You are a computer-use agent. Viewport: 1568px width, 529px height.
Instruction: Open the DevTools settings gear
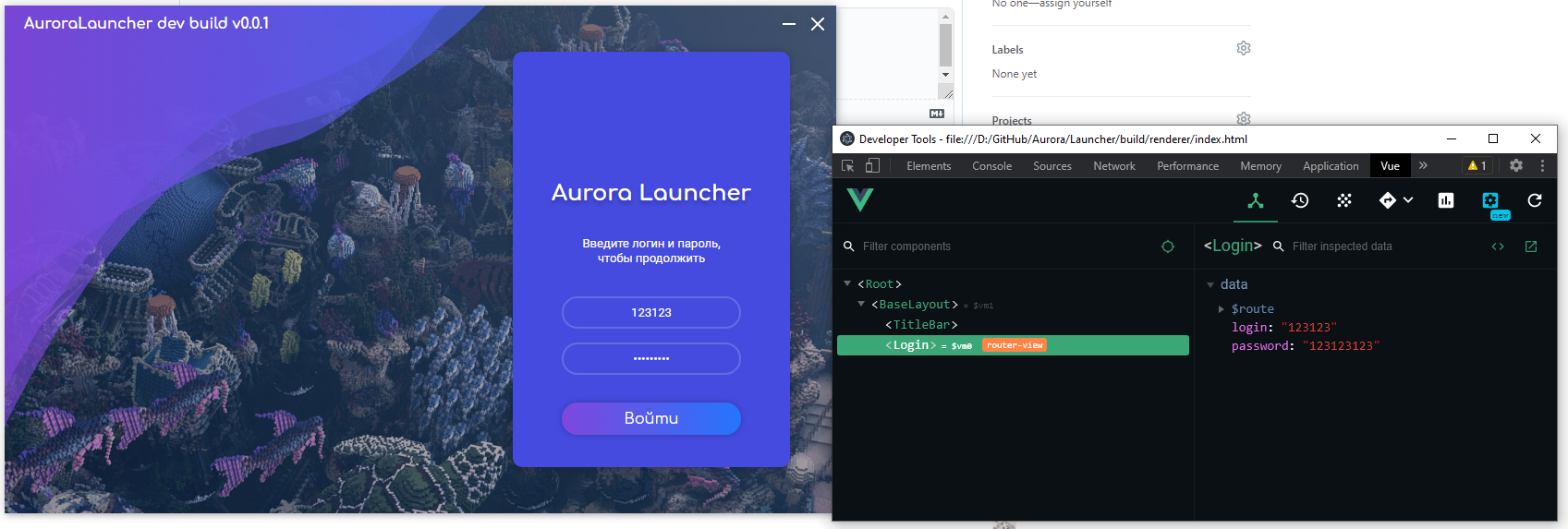(1516, 166)
